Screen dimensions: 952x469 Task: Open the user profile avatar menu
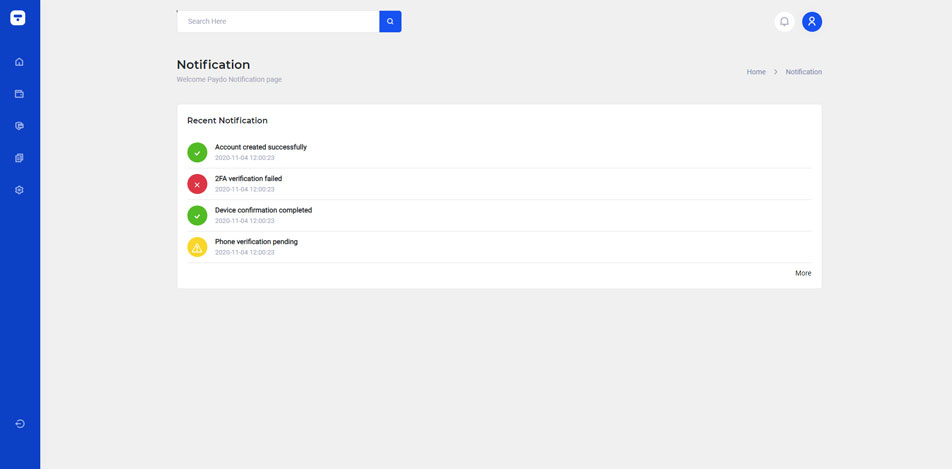pyautogui.click(x=812, y=21)
